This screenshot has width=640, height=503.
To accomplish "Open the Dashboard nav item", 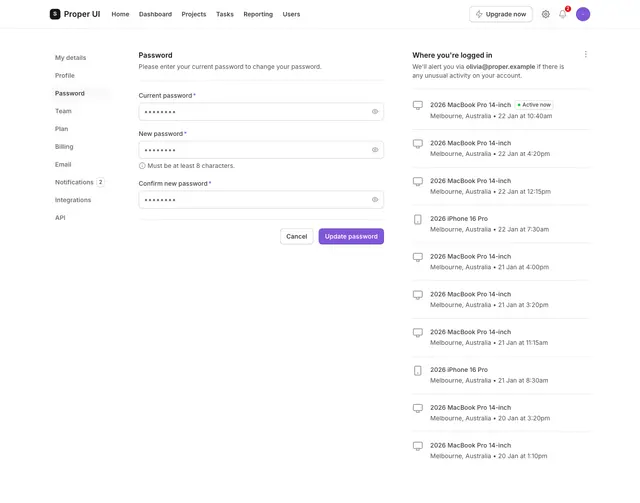I will click(155, 14).
